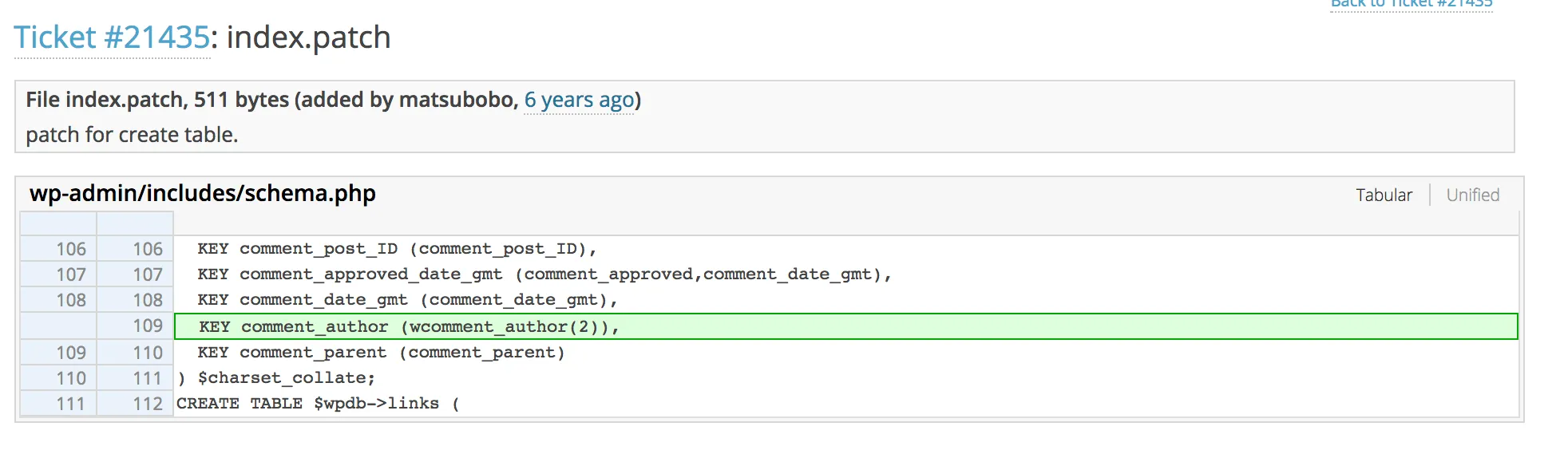Screen dimensions: 1568x450
Task: Click the wp-admin/includes/schema.php file heading
Action: (203, 194)
